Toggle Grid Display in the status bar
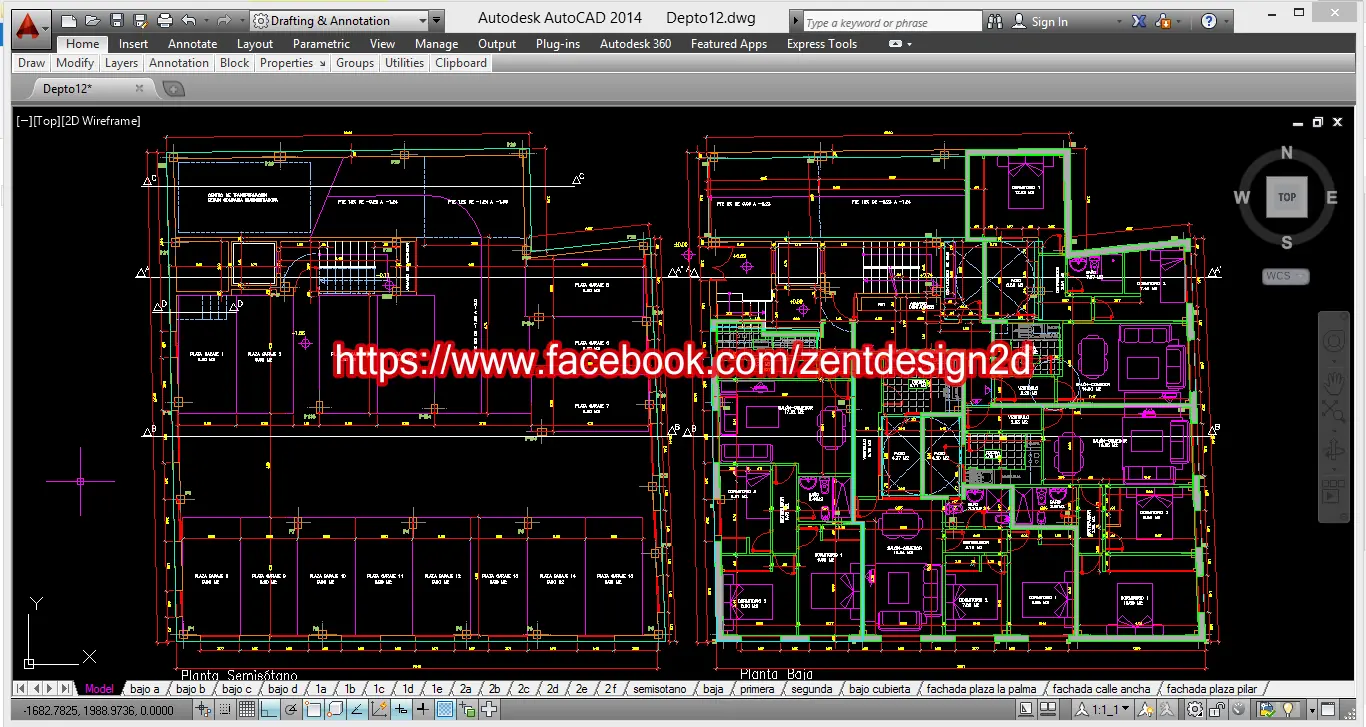The width and height of the screenshot is (1366, 727). point(247,710)
